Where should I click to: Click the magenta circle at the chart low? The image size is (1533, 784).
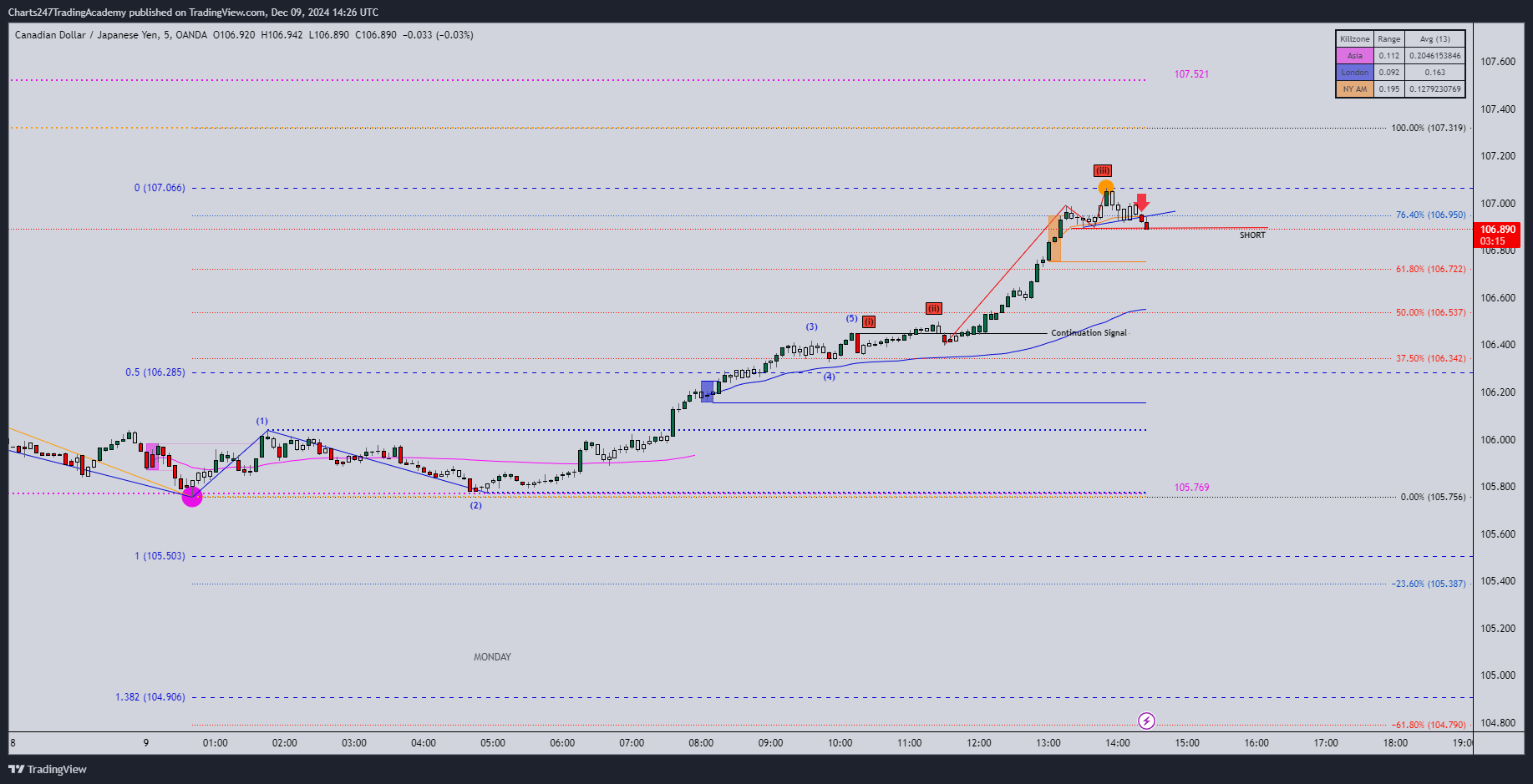click(x=192, y=497)
